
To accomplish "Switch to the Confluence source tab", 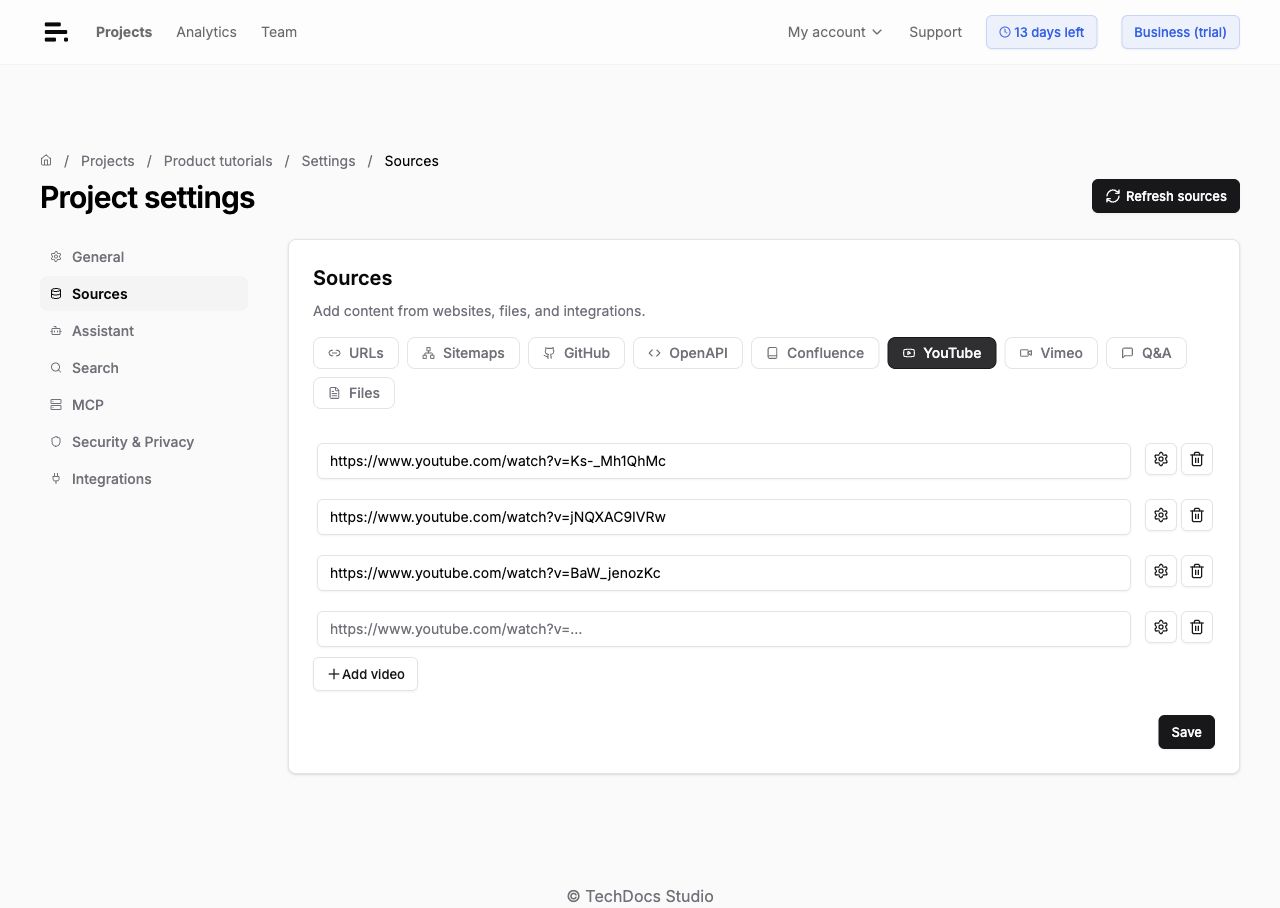I will (815, 353).
